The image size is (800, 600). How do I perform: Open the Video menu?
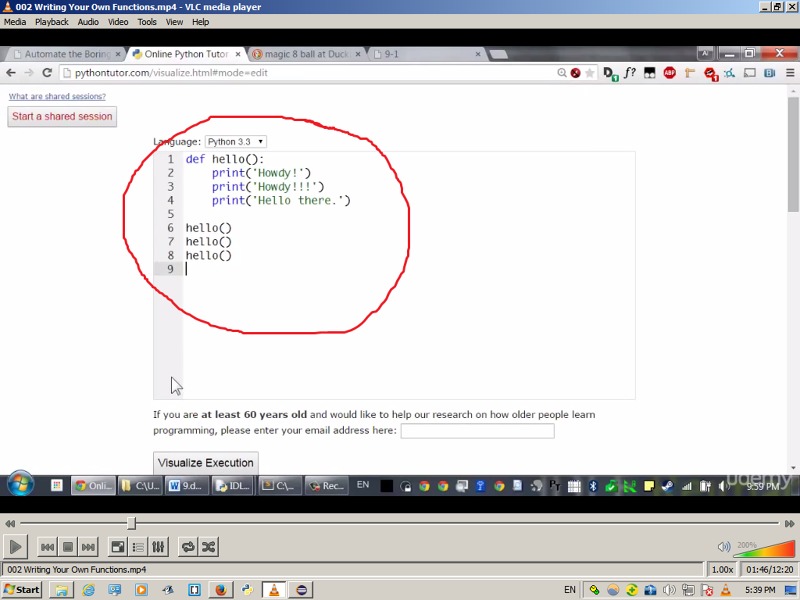click(118, 22)
